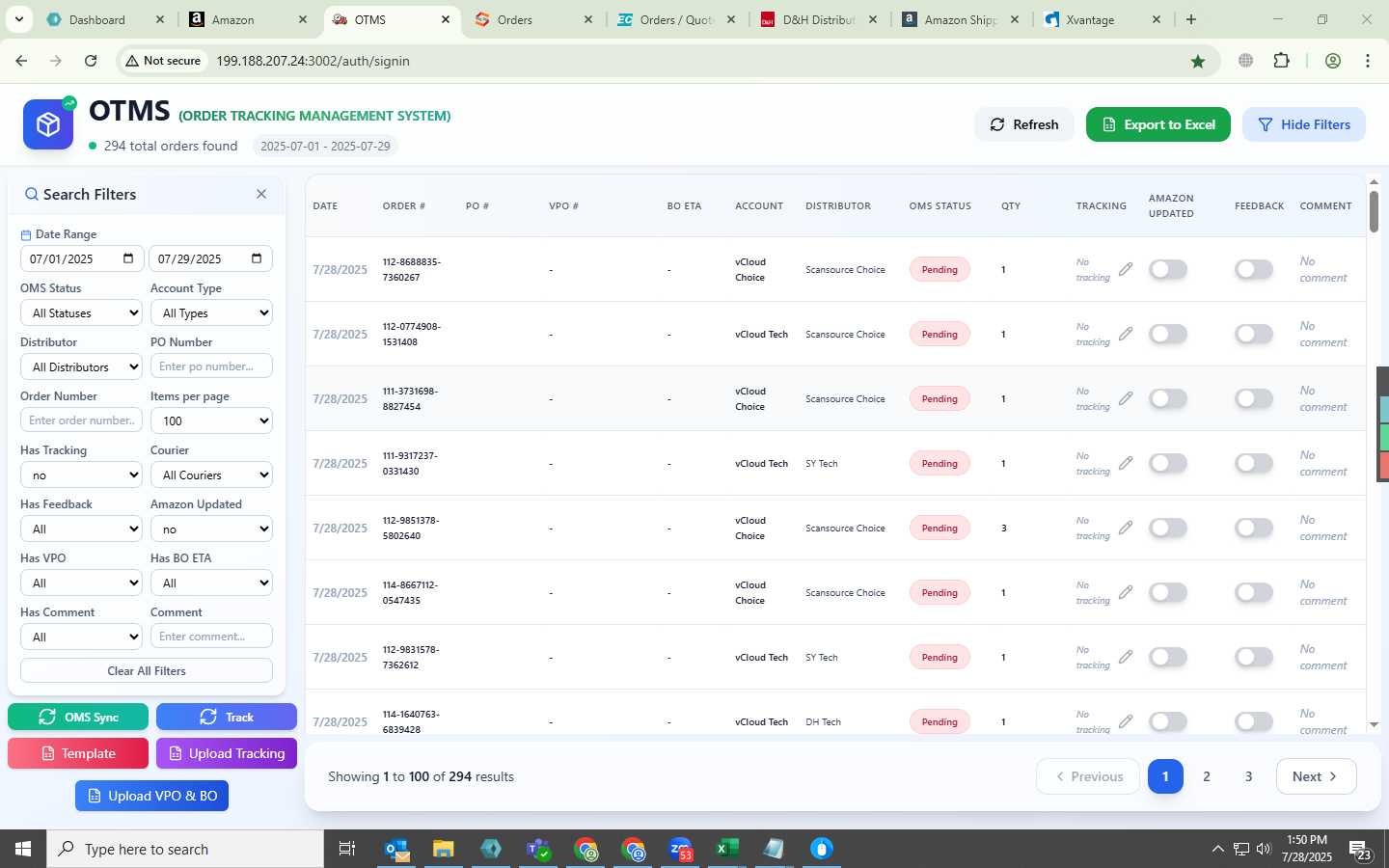
Task: Open browser extensions puzzle icon
Action: (x=1281, y=61)
